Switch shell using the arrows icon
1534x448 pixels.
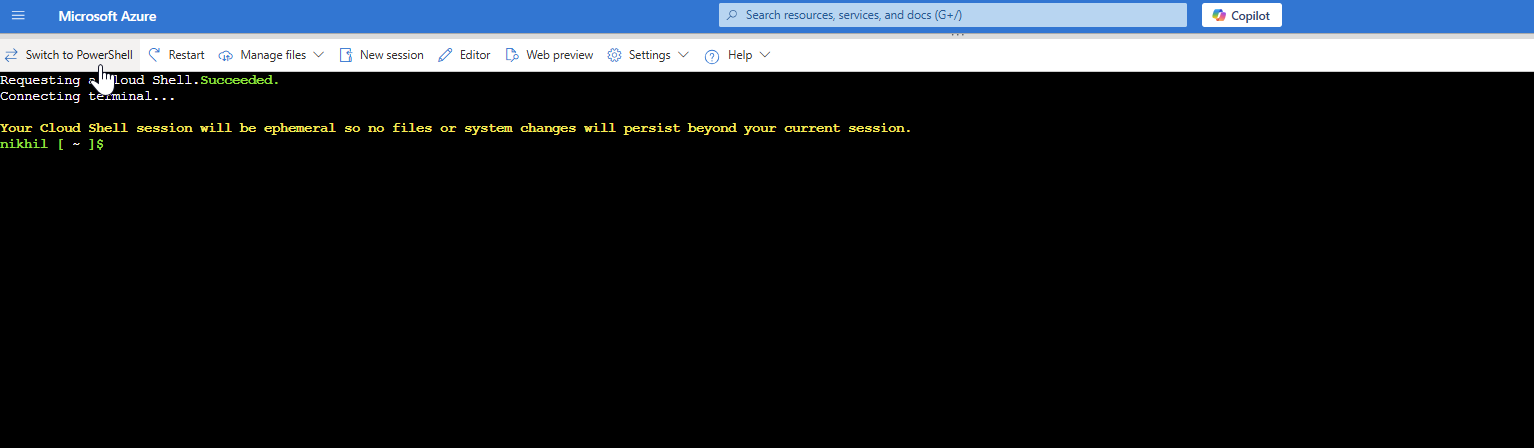(11, 55)
